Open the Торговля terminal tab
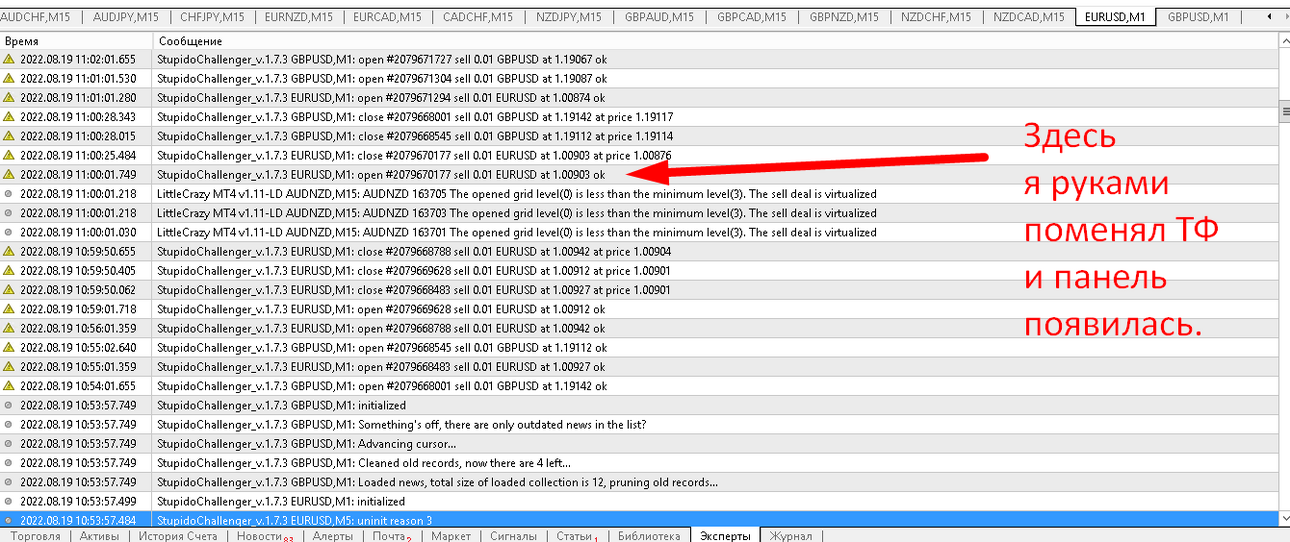 (34, 536)
